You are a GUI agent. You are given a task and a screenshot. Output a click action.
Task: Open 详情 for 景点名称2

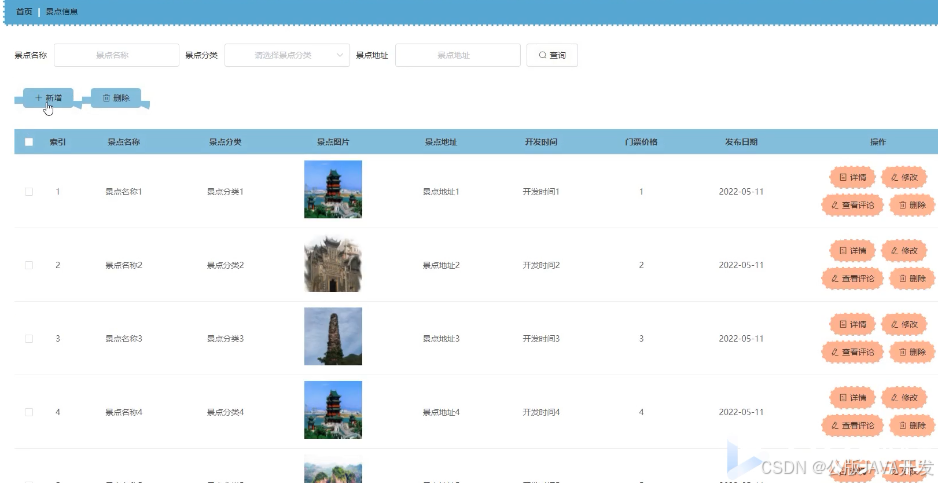[x=852, y=250]
